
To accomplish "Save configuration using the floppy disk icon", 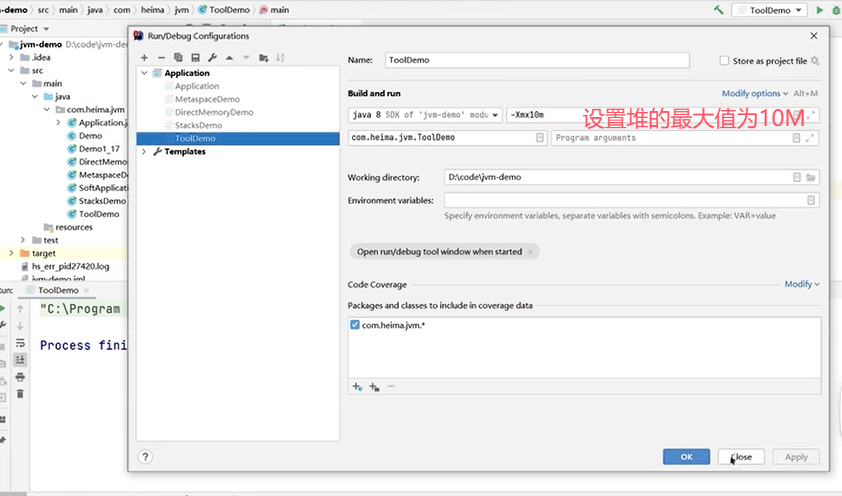I will [x=195, y=57].
